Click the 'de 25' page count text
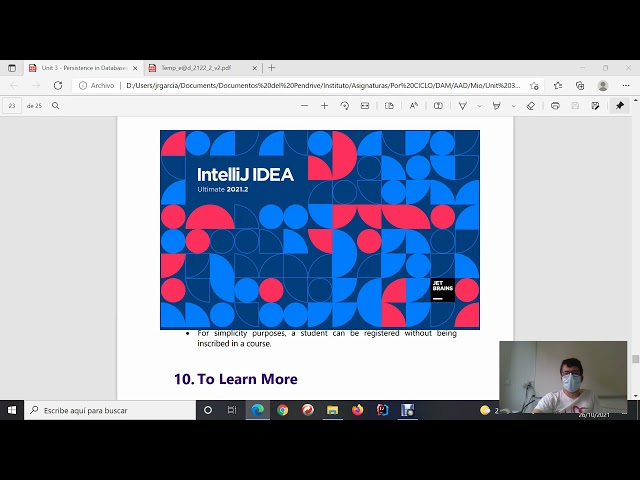640x480 pixels. [x=34, y=106]
